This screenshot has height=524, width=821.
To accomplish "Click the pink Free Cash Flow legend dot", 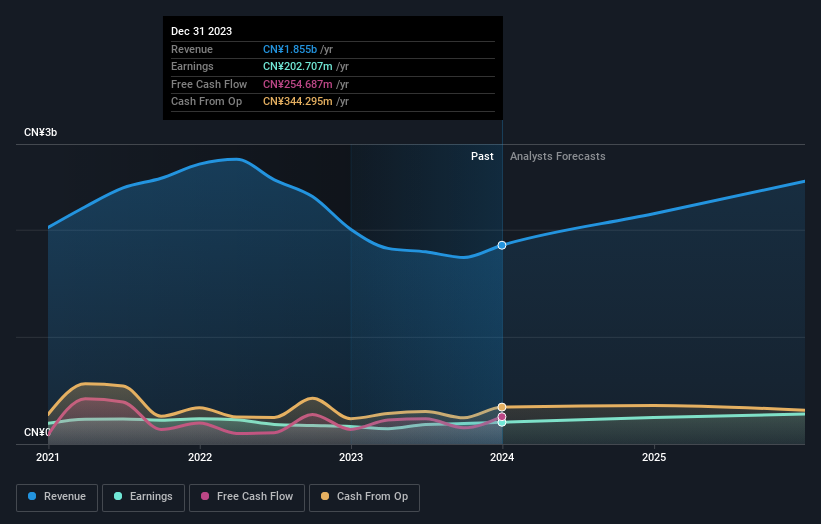I will click(x=205, y=496).
